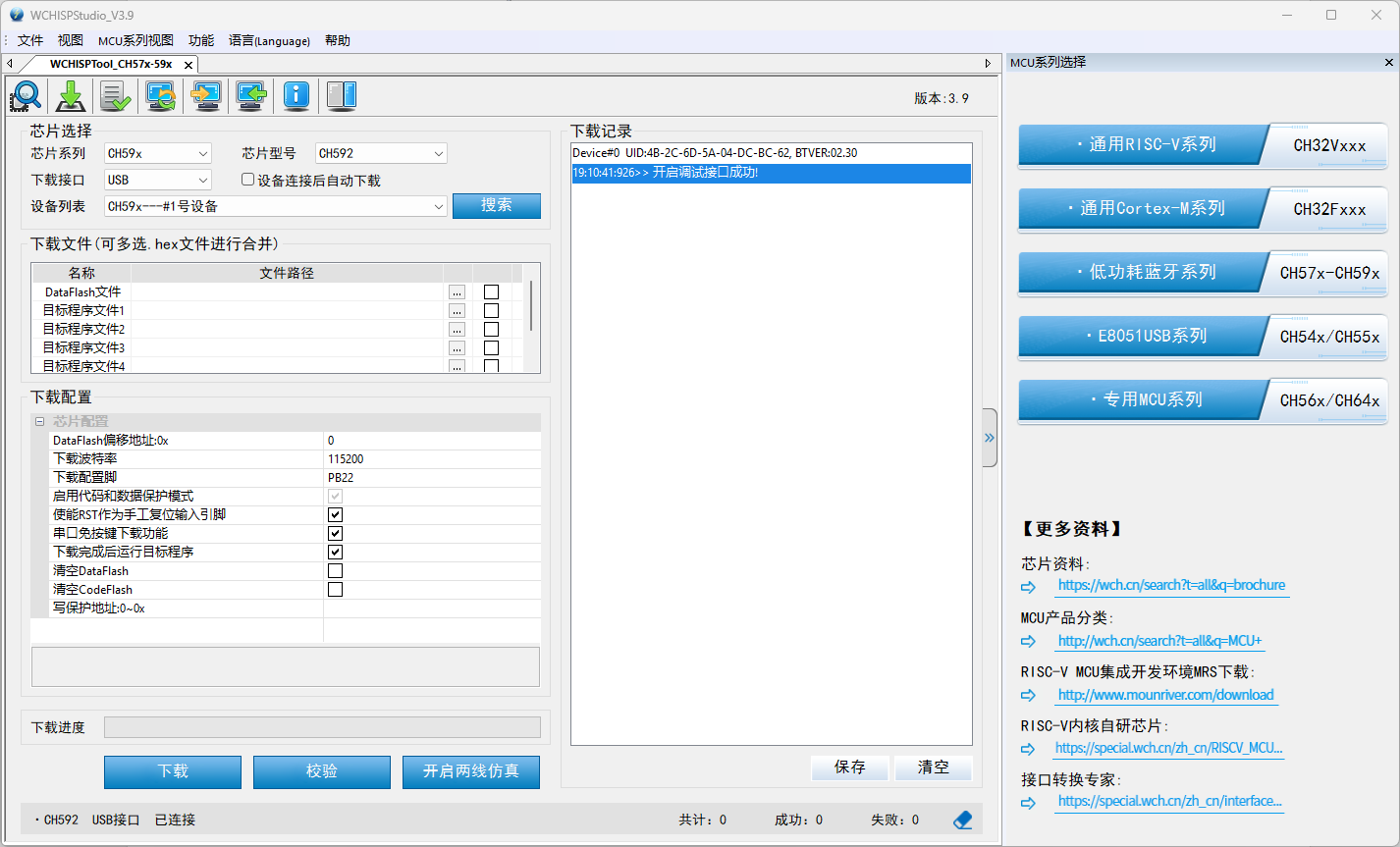Click 保存 to save the download log
This screenshot has width=1400, height=847.
pos(850,768)
